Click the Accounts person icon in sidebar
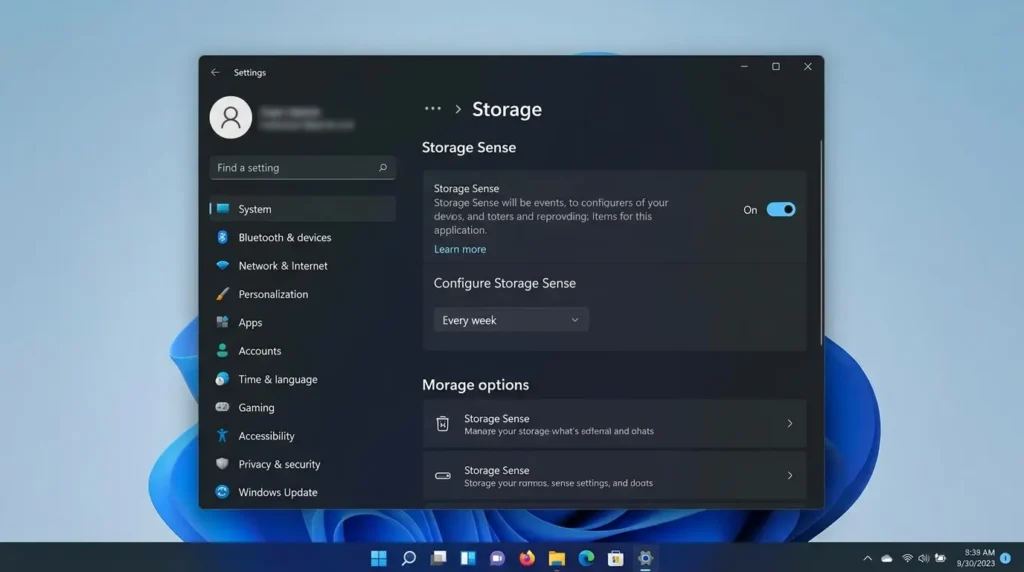Image resolution: width=1024 pixels, height=572 pixels. pyautogui.click(x=222, y=351)
